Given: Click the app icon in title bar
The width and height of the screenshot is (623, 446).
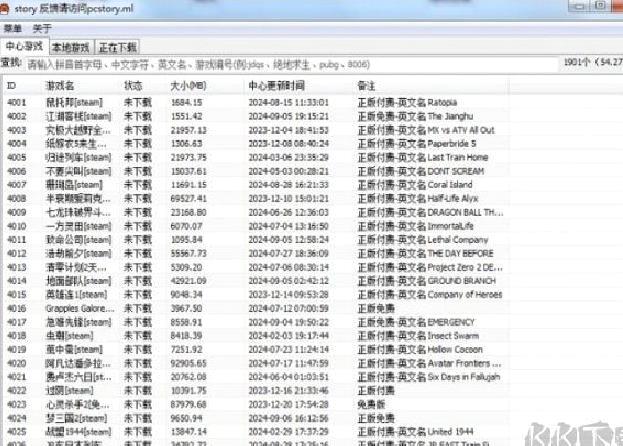Looking at the screenshot, I should coord(4,9).
